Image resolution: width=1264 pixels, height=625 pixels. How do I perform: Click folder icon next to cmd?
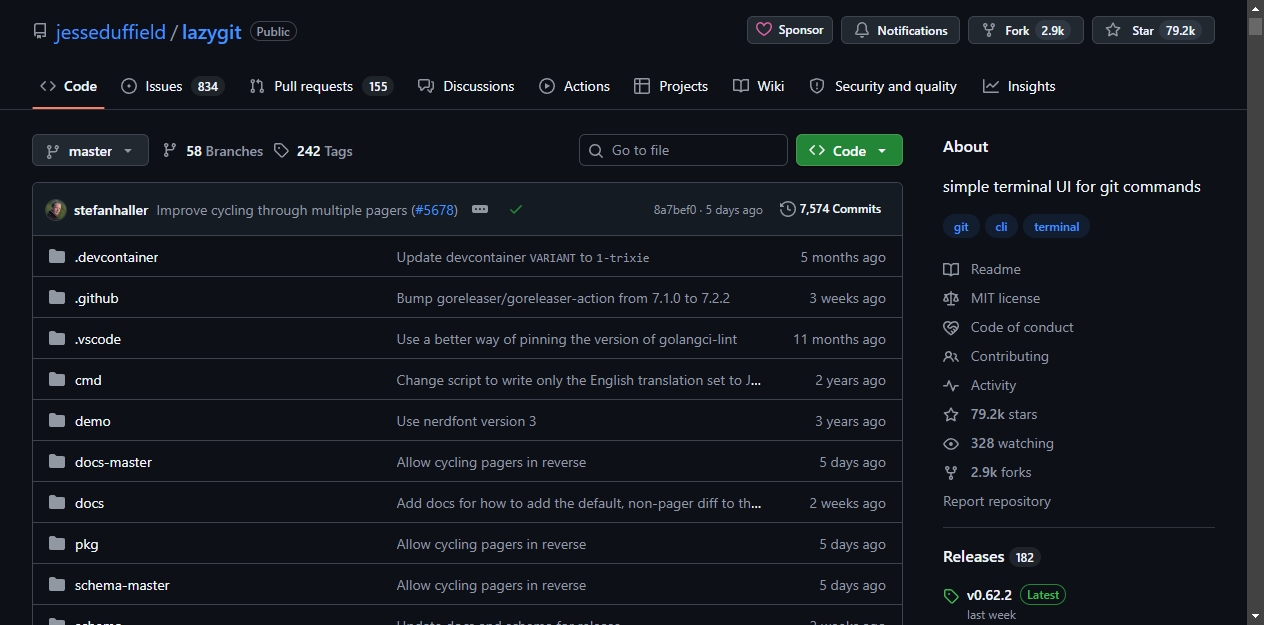click(x=57, y=380)
